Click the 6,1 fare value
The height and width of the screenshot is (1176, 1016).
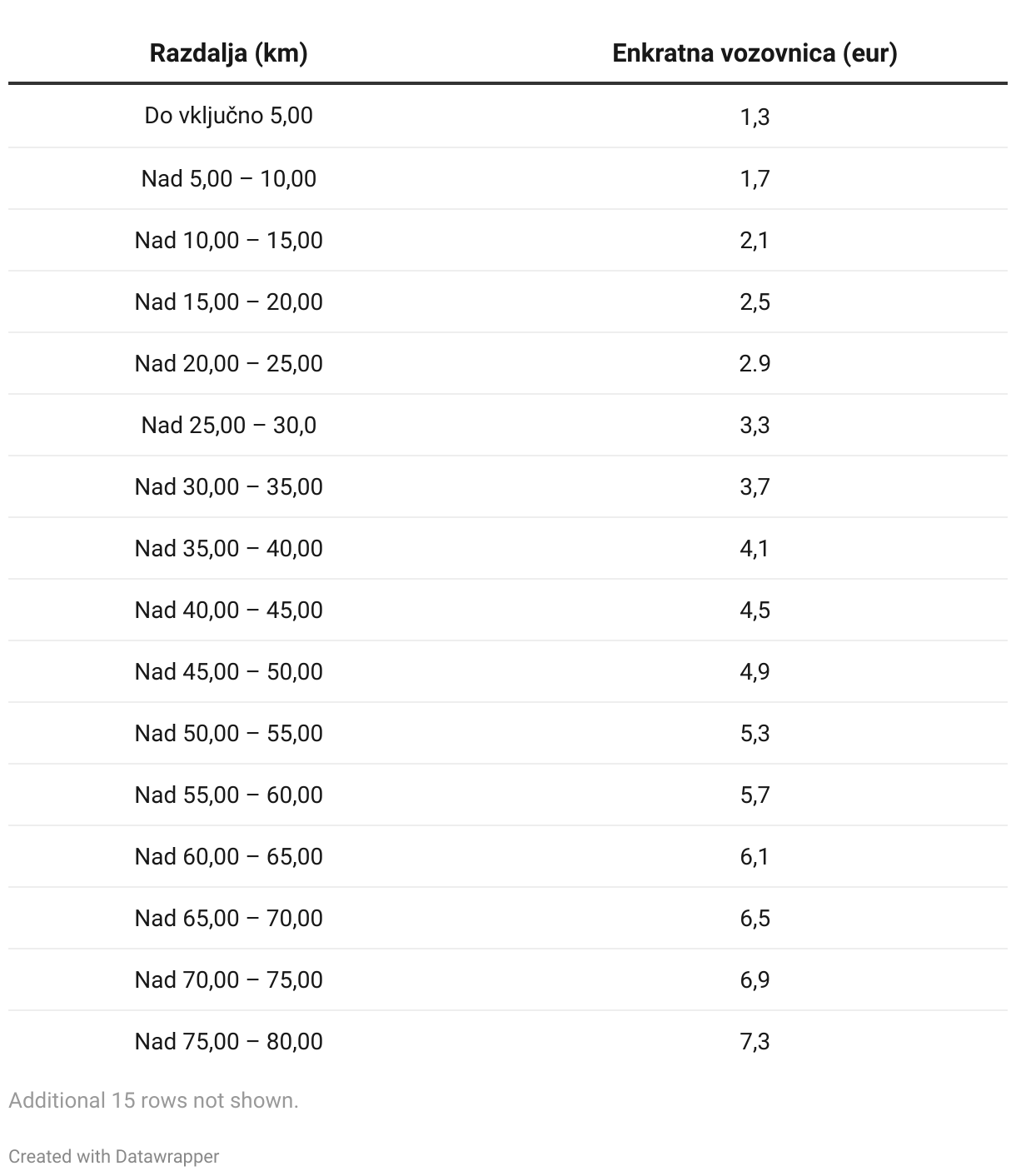(755, 856)
